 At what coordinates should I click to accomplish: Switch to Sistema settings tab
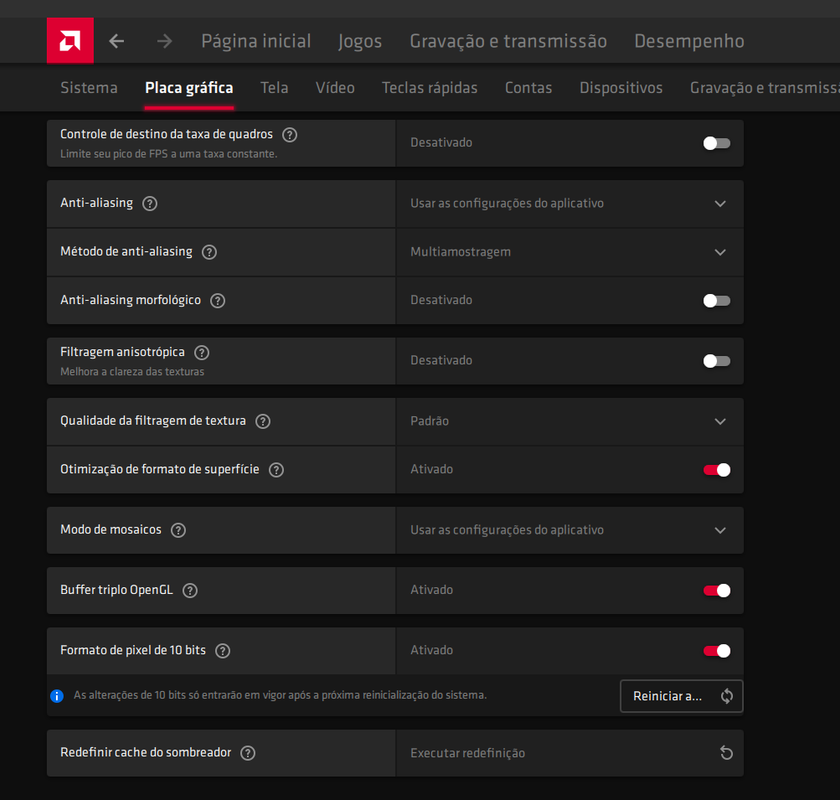[x=89, y=87]
